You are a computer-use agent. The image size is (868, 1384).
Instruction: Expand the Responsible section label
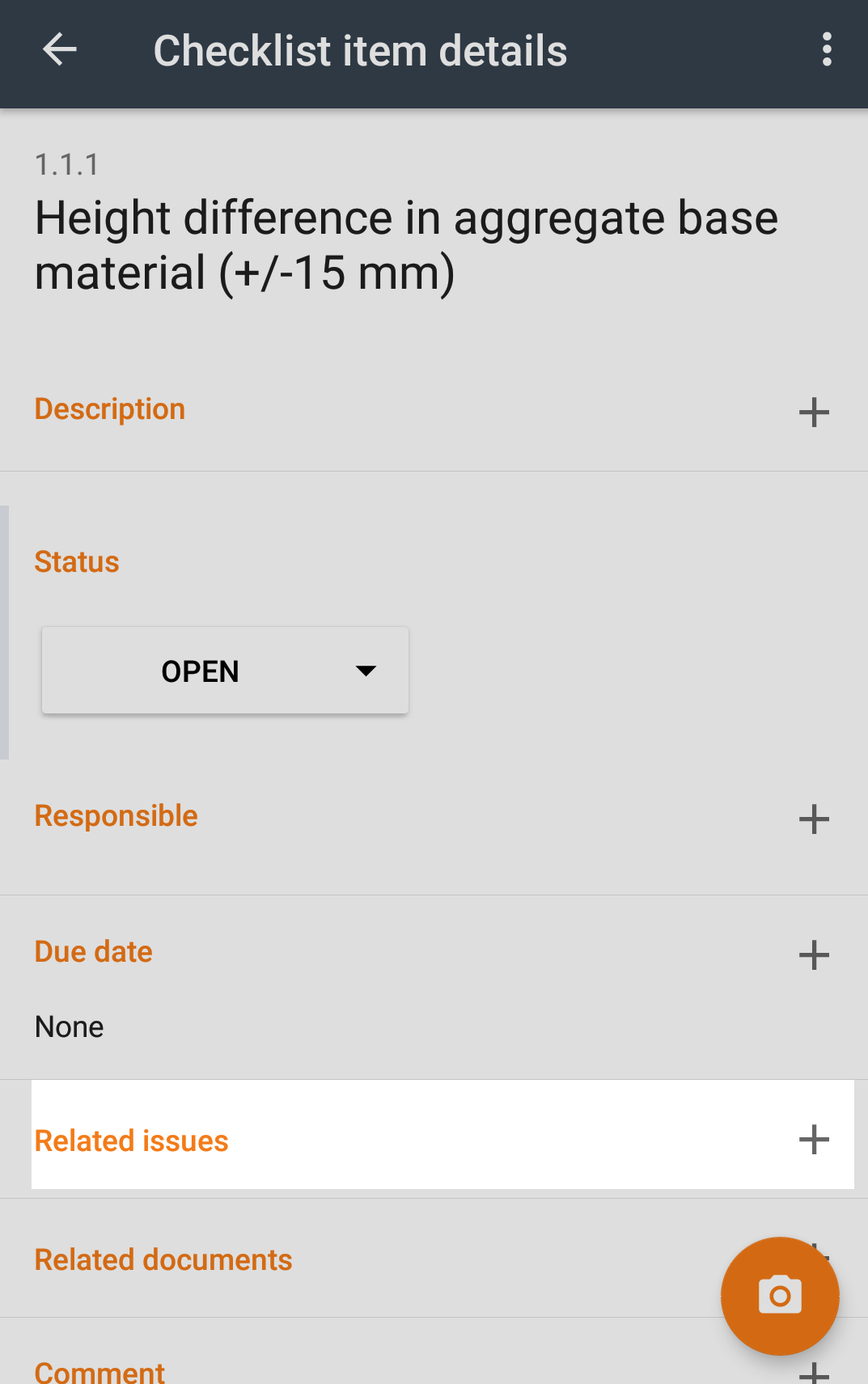[116, 816]
